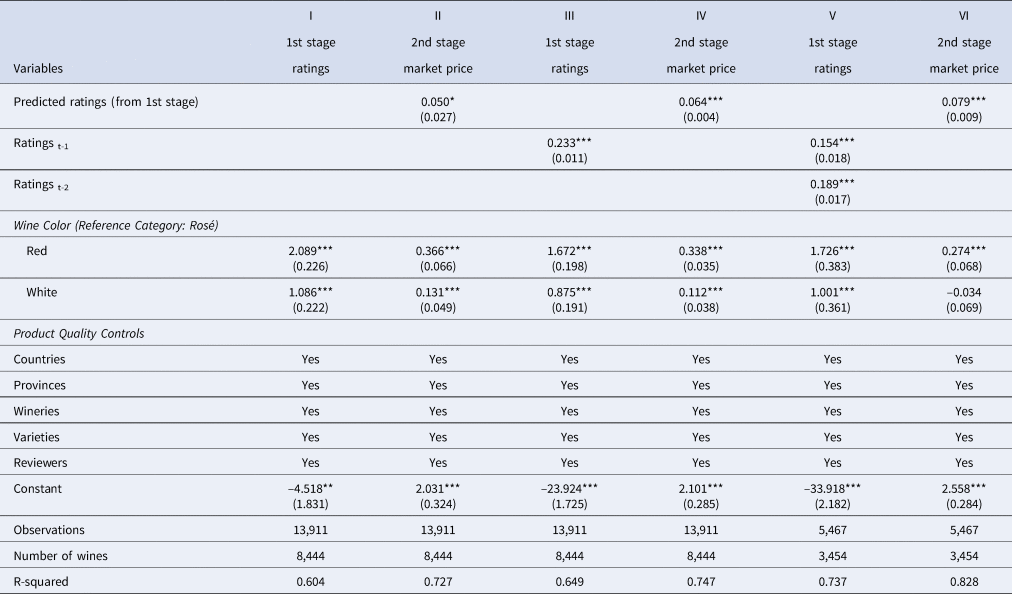Click the –23.924*** Constant value in column III
Image resolution: width=1012 pixels, height=594 pixels.
(569, 489)
